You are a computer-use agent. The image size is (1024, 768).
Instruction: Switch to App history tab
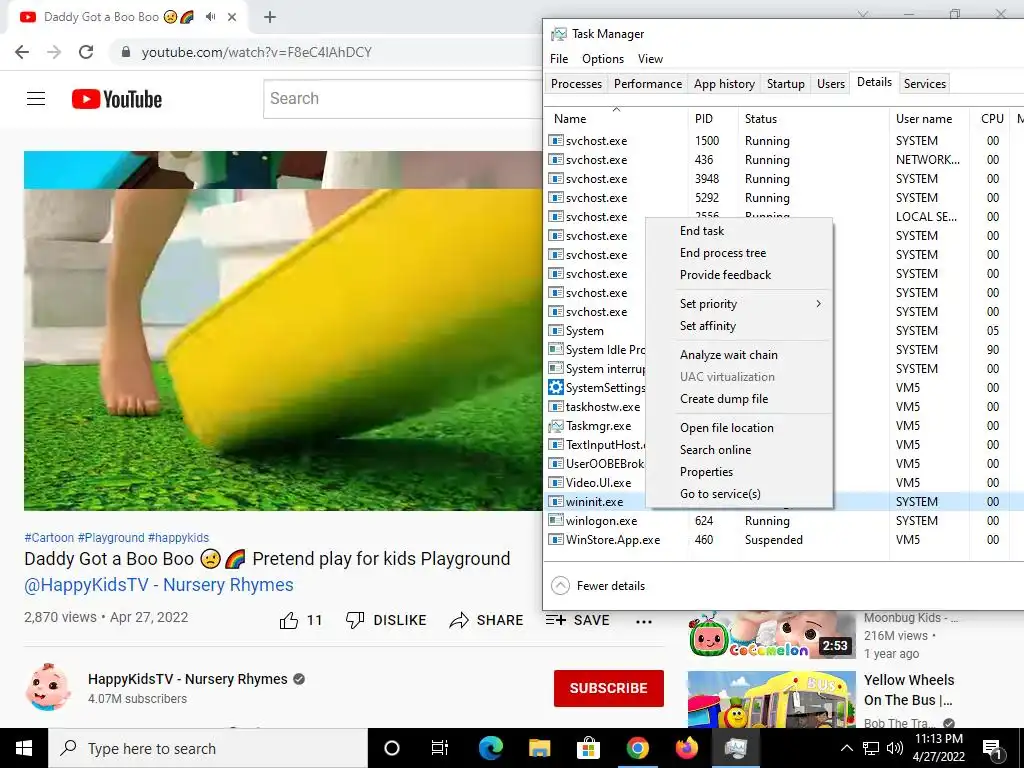click(724, 84)
